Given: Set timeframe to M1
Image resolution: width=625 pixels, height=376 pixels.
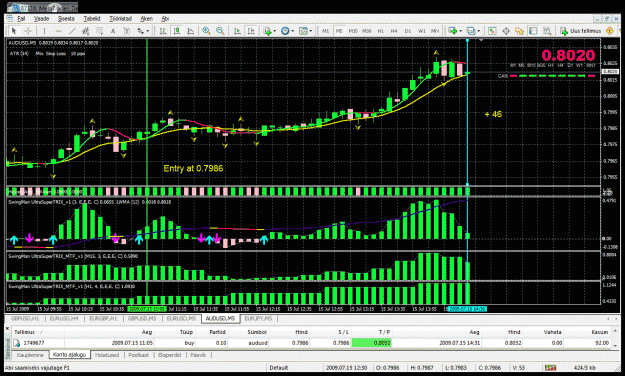Looking at the screenshot, I should (x=326, y=31).
